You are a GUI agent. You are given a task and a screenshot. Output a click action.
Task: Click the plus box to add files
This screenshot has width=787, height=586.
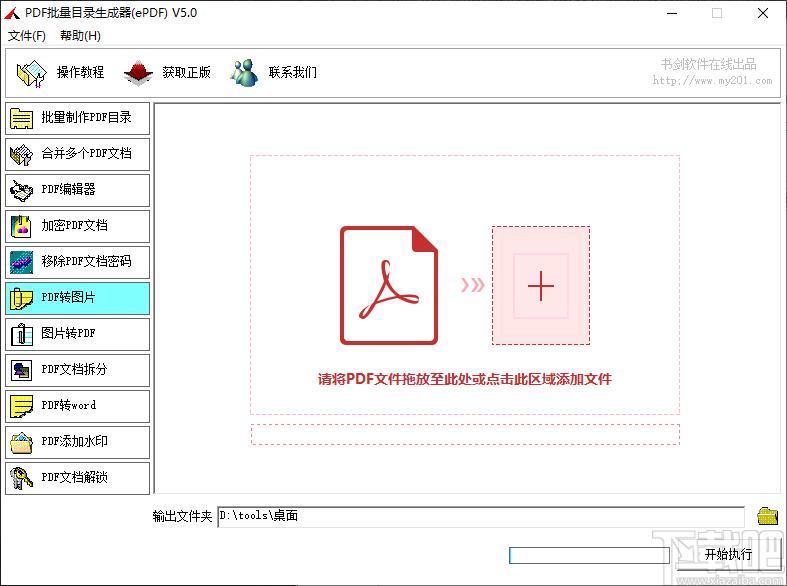(540, 286)
